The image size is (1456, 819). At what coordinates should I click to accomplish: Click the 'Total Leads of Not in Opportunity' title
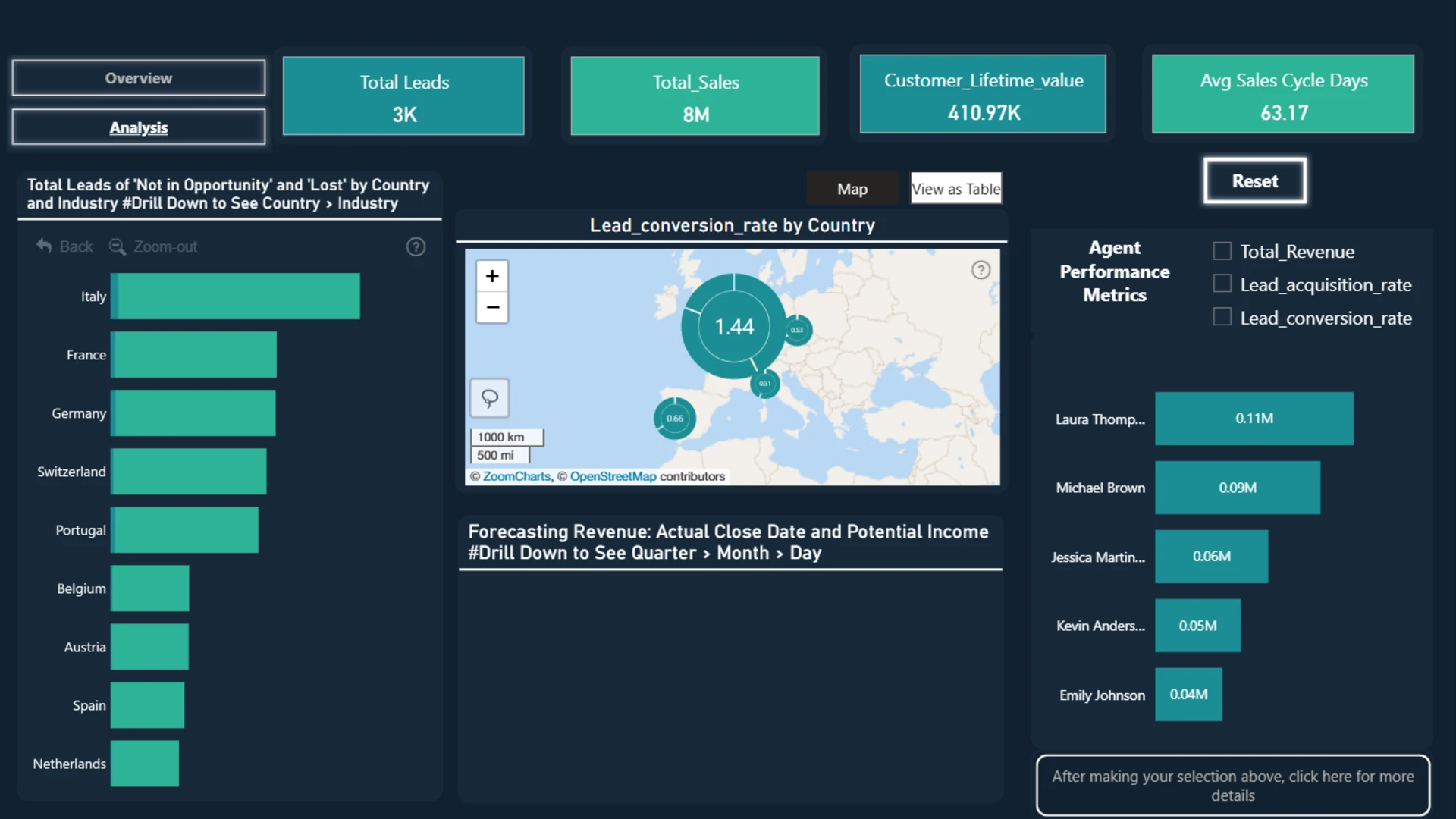click(228, 194)
